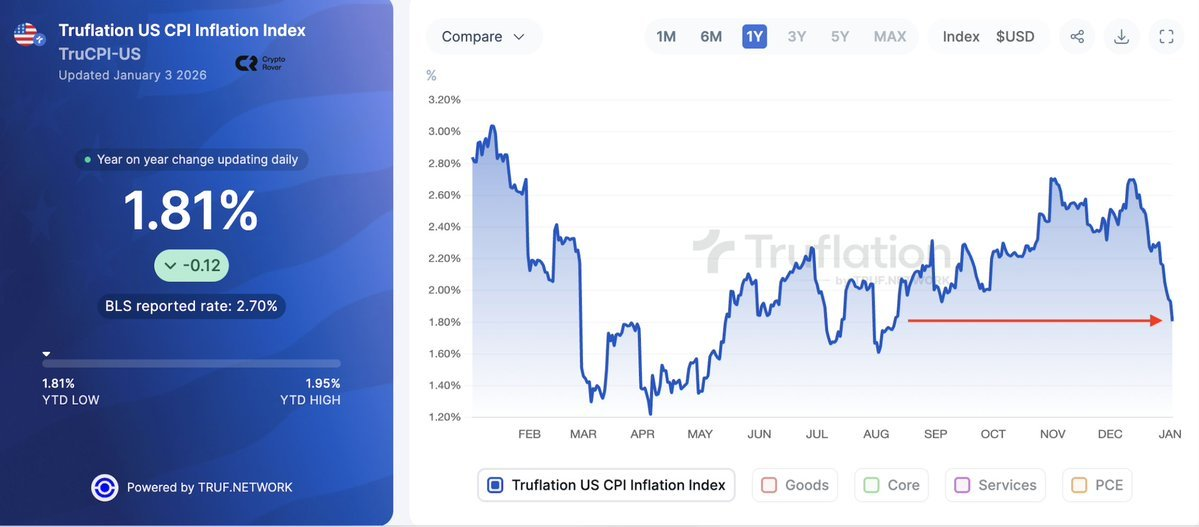Click the YTD low-high range slider
This screenshot has height=527, width=1199.
click(191, 363)
